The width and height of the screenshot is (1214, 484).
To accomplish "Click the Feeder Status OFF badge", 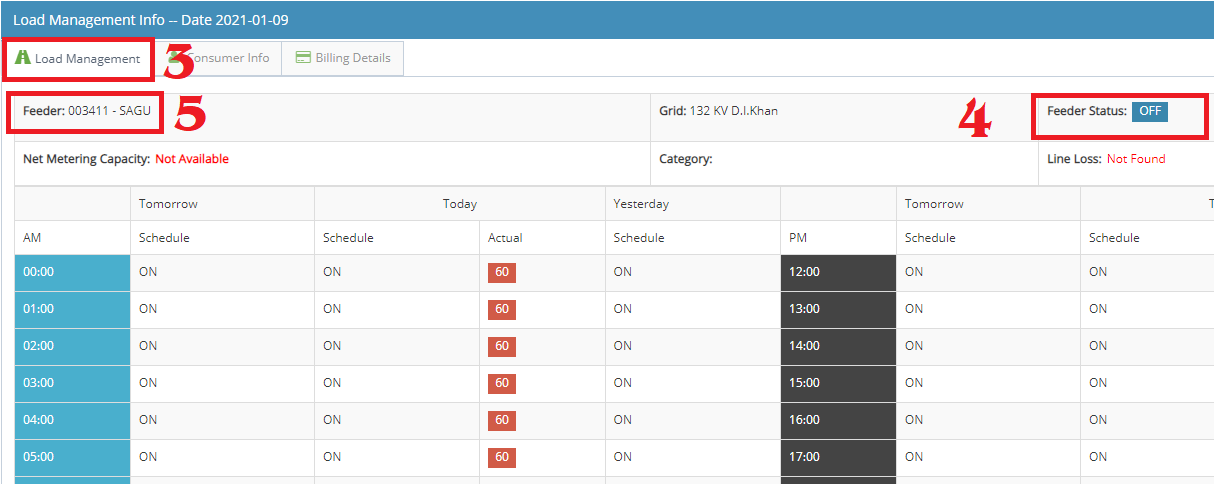I will pyautogui.click(x=1150, y=111).
